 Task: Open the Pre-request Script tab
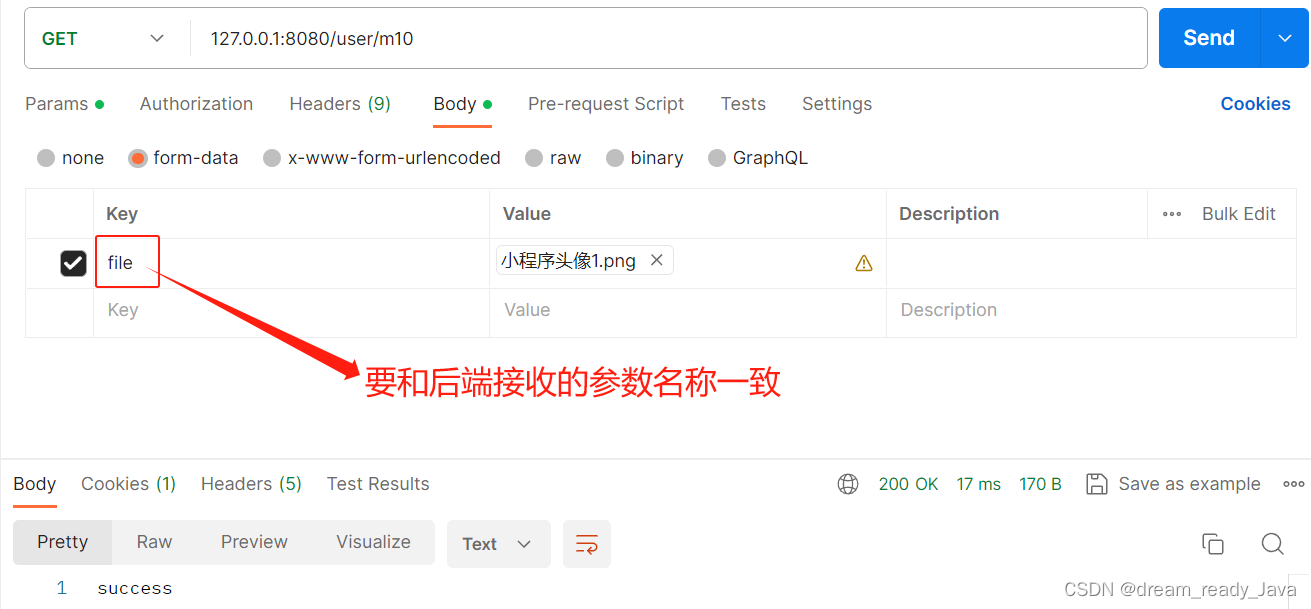pyautogui.click(x=606, y=104)
